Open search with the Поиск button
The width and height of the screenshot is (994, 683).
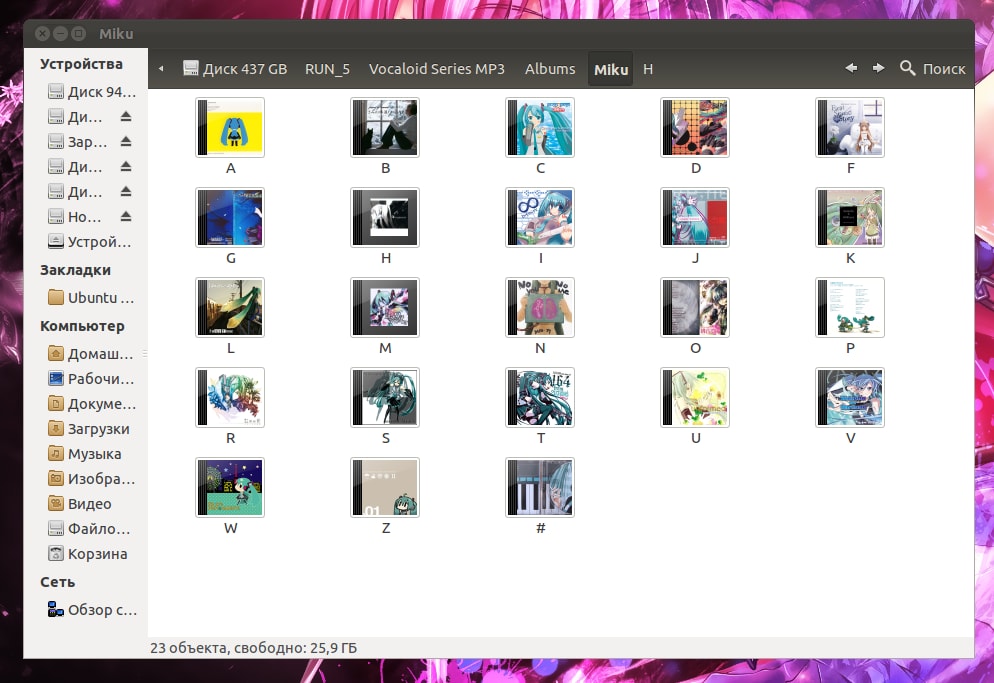tap(933, 68)
